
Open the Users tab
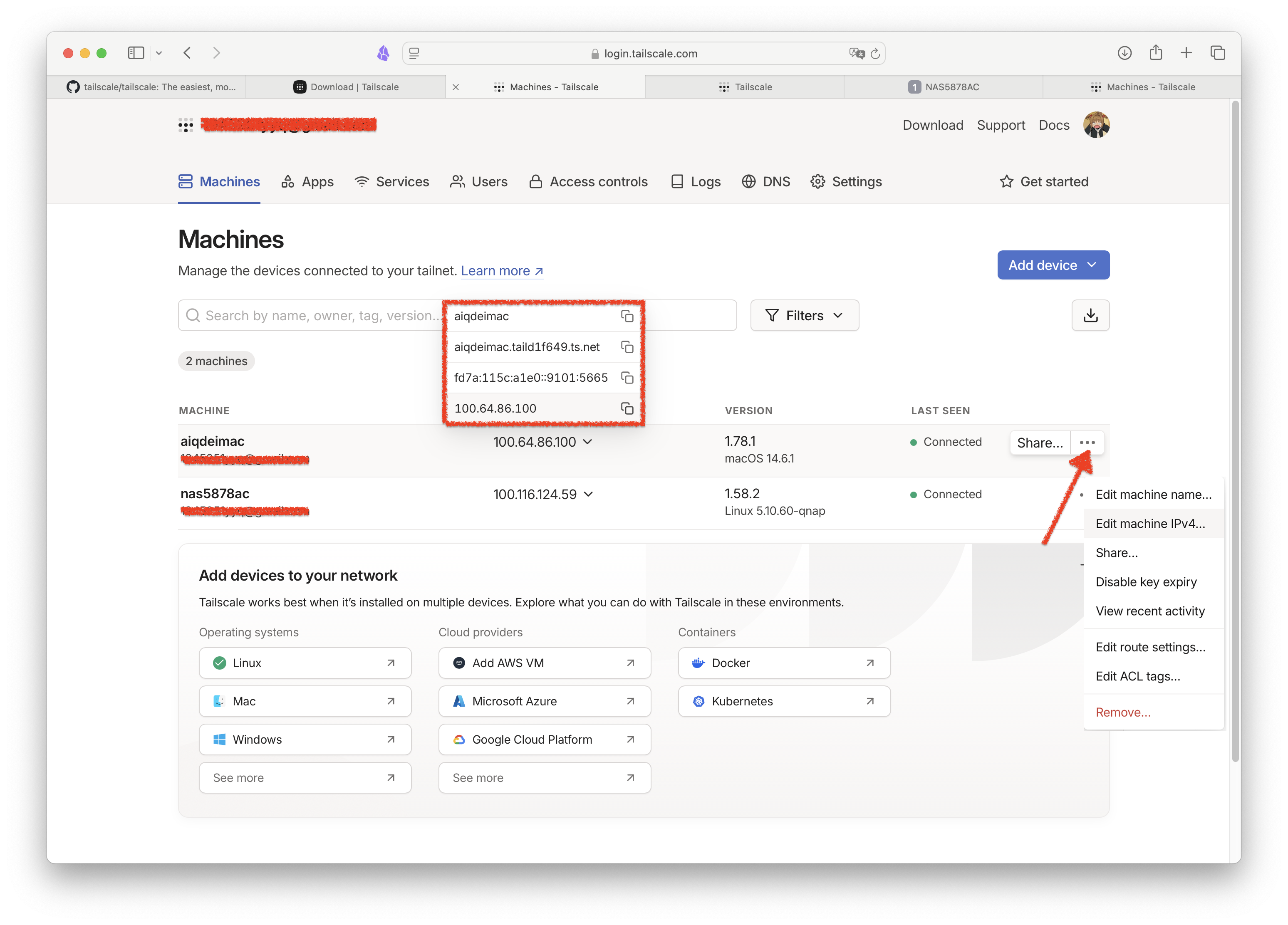coord(479,182)
